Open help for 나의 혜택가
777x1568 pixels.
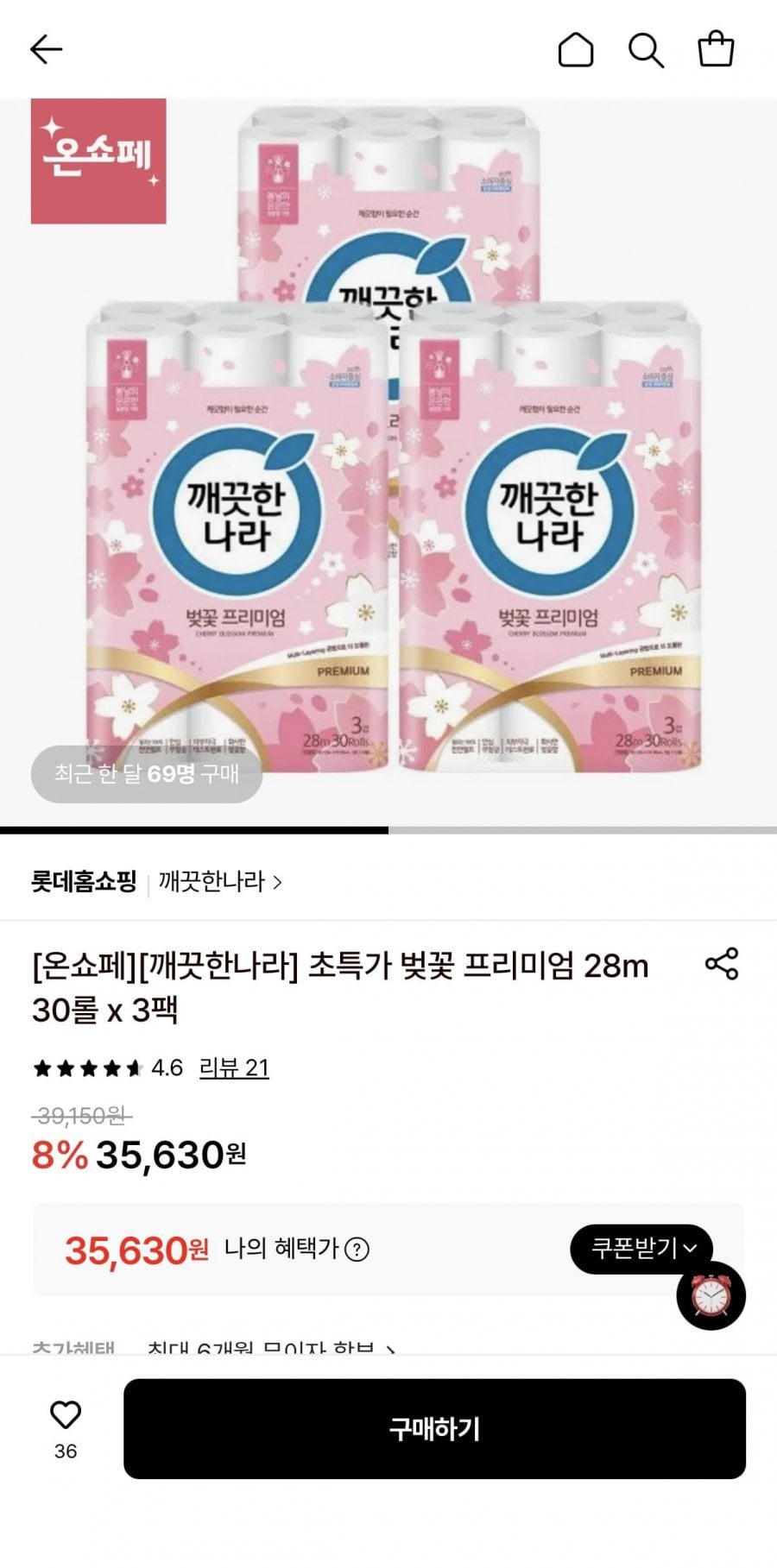coord(357,1250)
